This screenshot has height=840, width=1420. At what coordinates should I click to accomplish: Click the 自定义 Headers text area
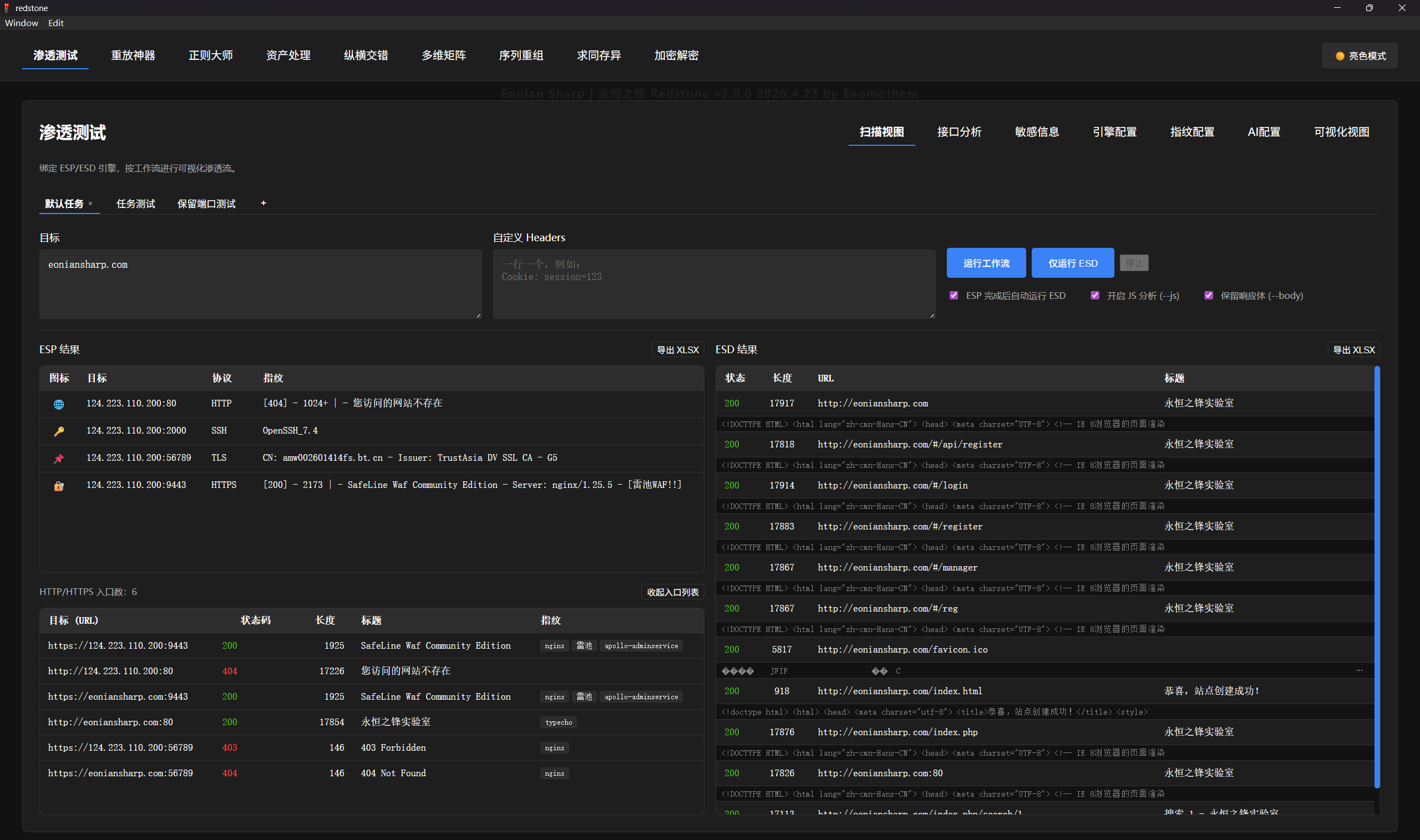(x=714, y=284)
